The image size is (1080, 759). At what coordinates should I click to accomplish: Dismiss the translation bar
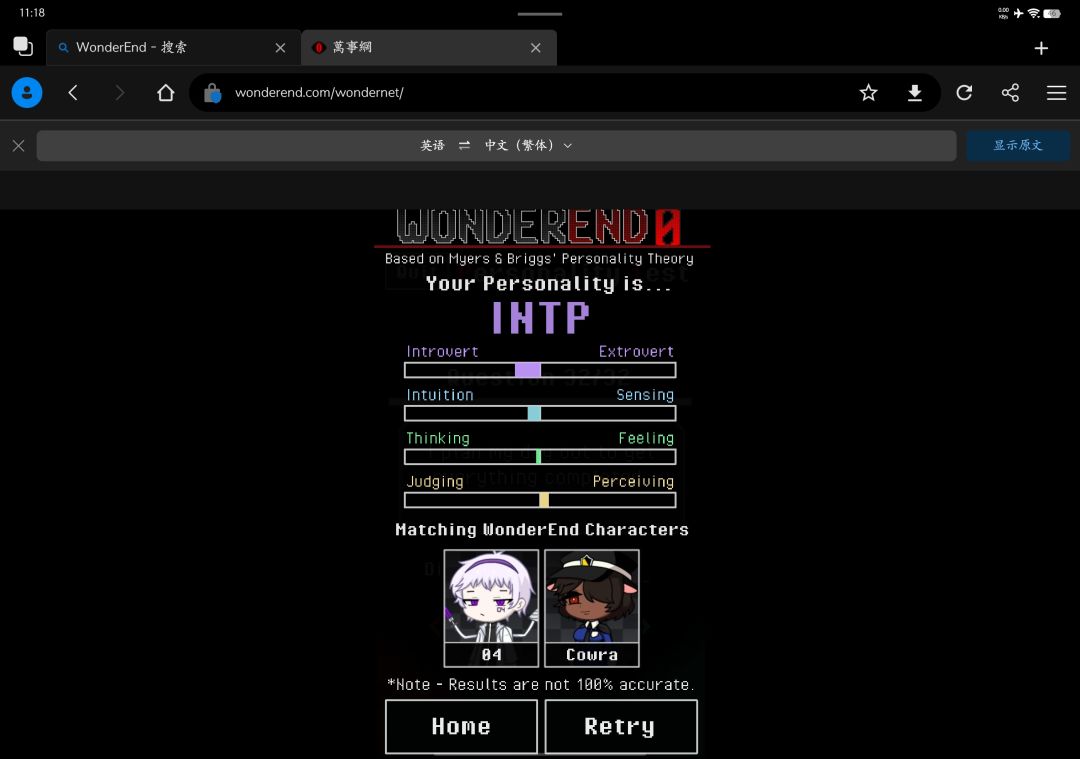[x=19, y=145]
